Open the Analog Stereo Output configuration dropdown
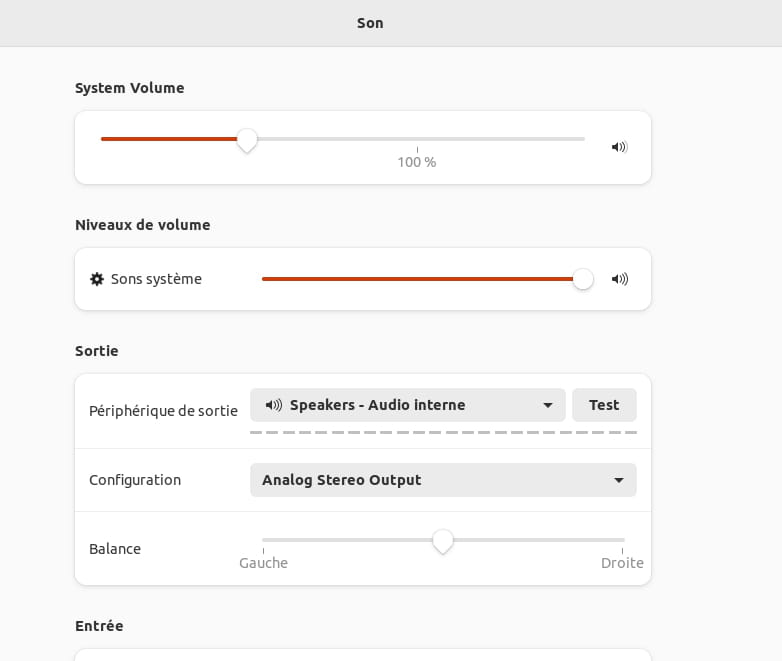Image resolution: width=782 pixels, height=661 pixels. click(443, 480)
